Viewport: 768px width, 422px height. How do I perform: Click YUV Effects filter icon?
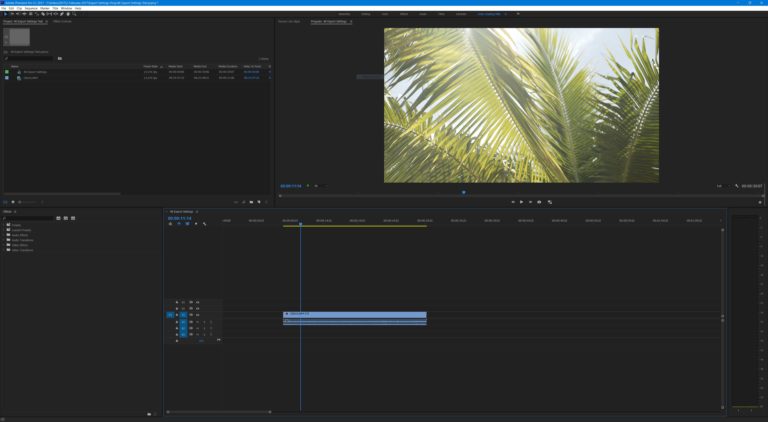[73, 218]
